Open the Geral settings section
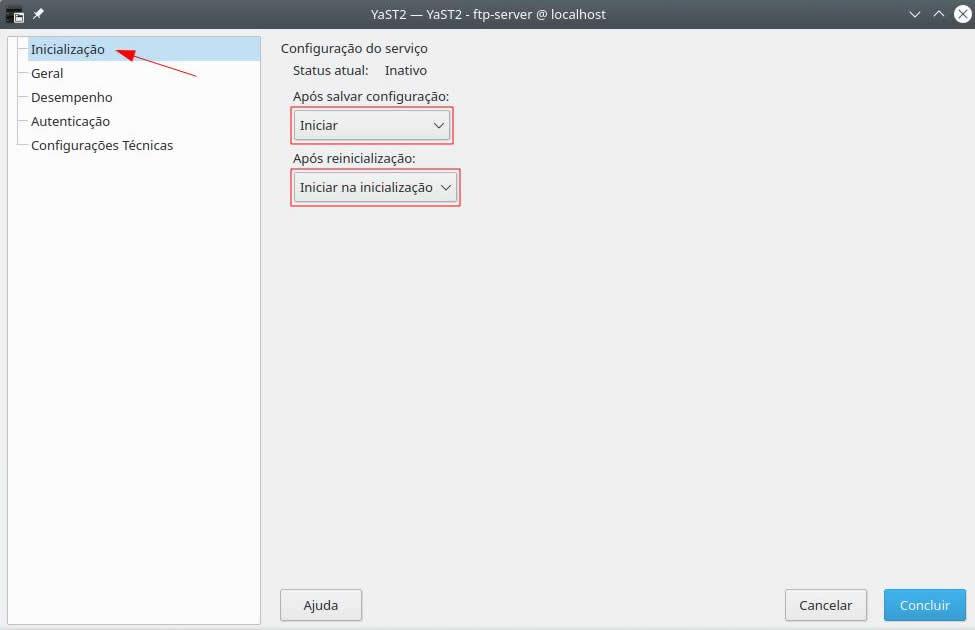 click(47, 73)
